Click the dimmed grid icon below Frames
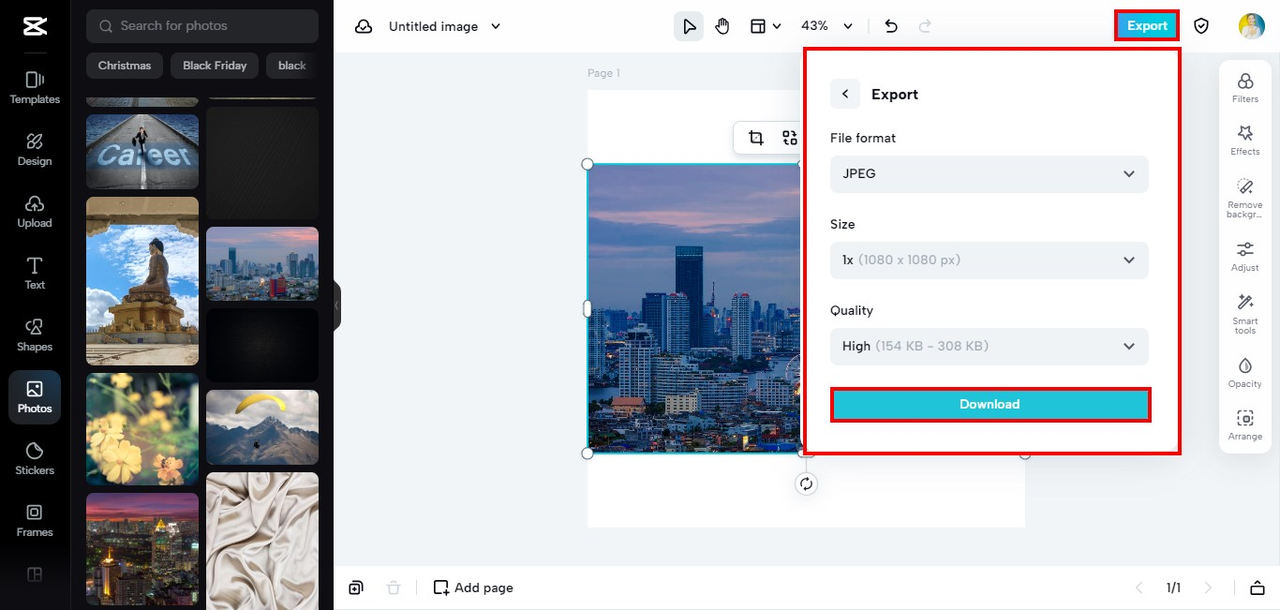Viewport: 1280px width, 610px height. click(34, 574)
